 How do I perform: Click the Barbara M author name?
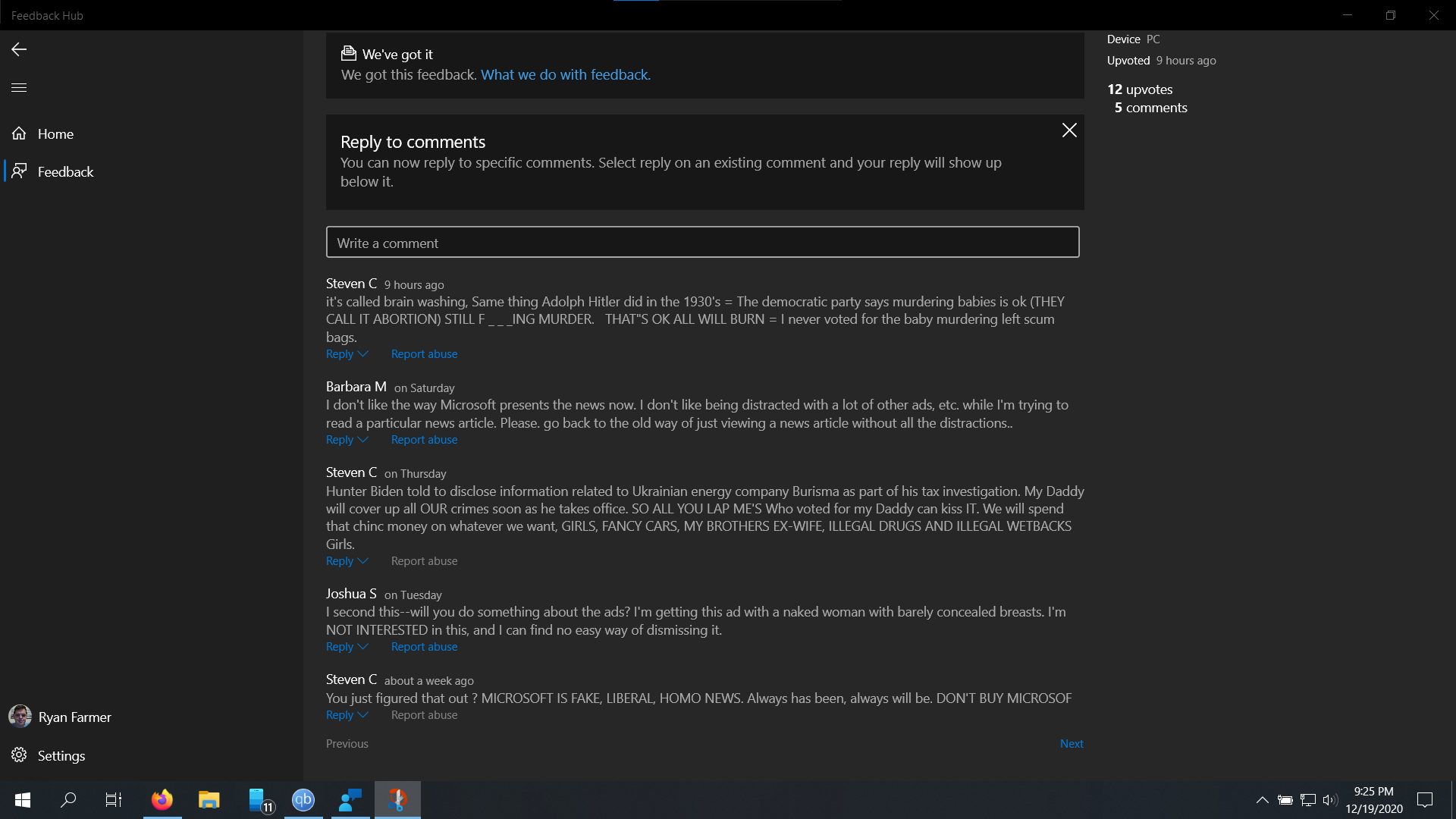(356, 387)
